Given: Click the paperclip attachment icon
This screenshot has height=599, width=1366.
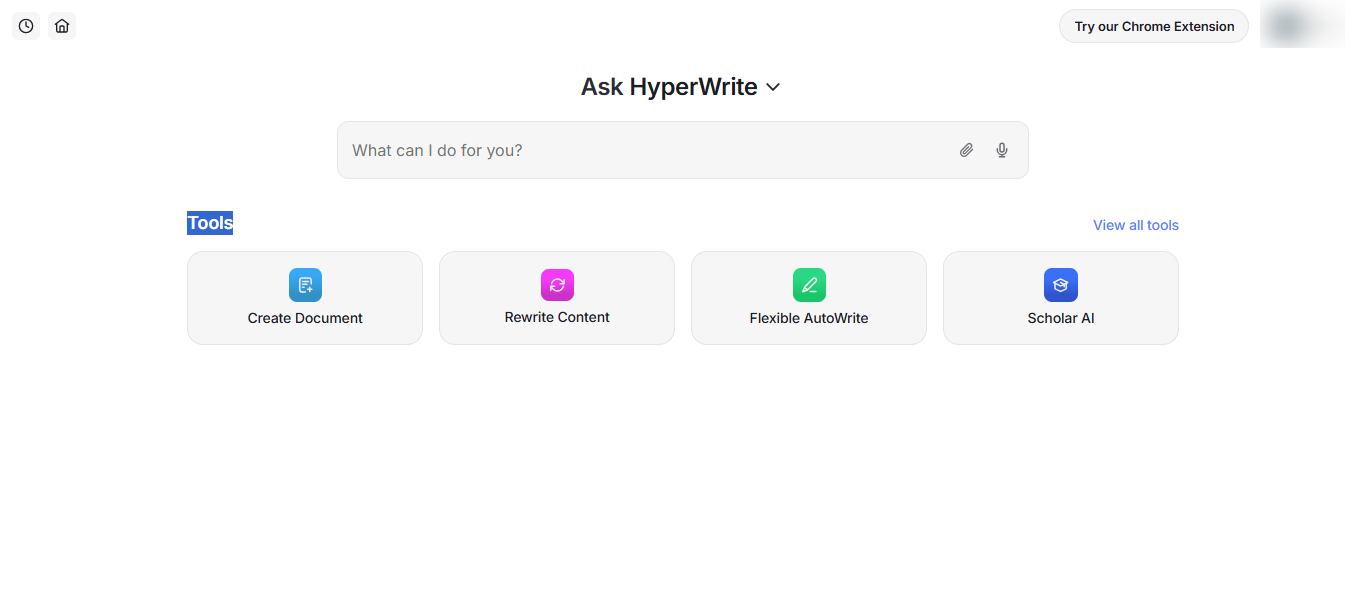Looking at the screenshot, I should [x=966, y=150].
